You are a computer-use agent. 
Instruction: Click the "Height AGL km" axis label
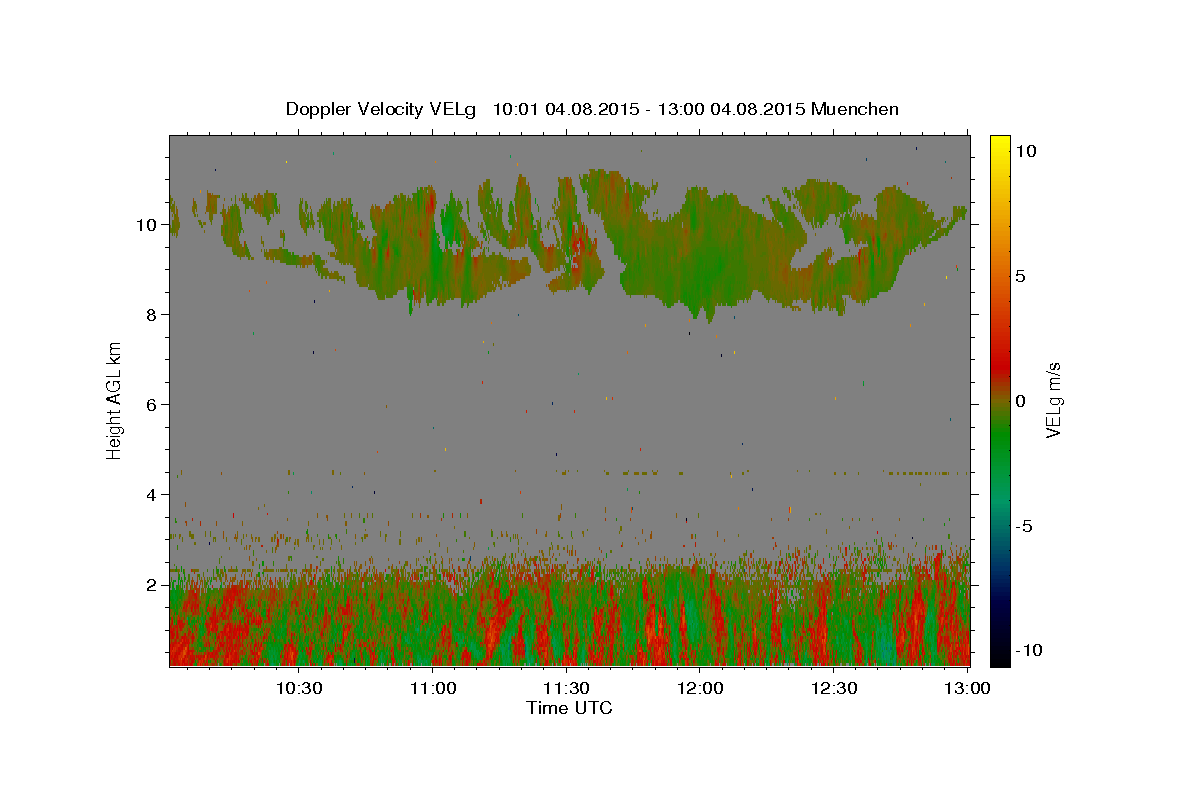pos(115,401)
